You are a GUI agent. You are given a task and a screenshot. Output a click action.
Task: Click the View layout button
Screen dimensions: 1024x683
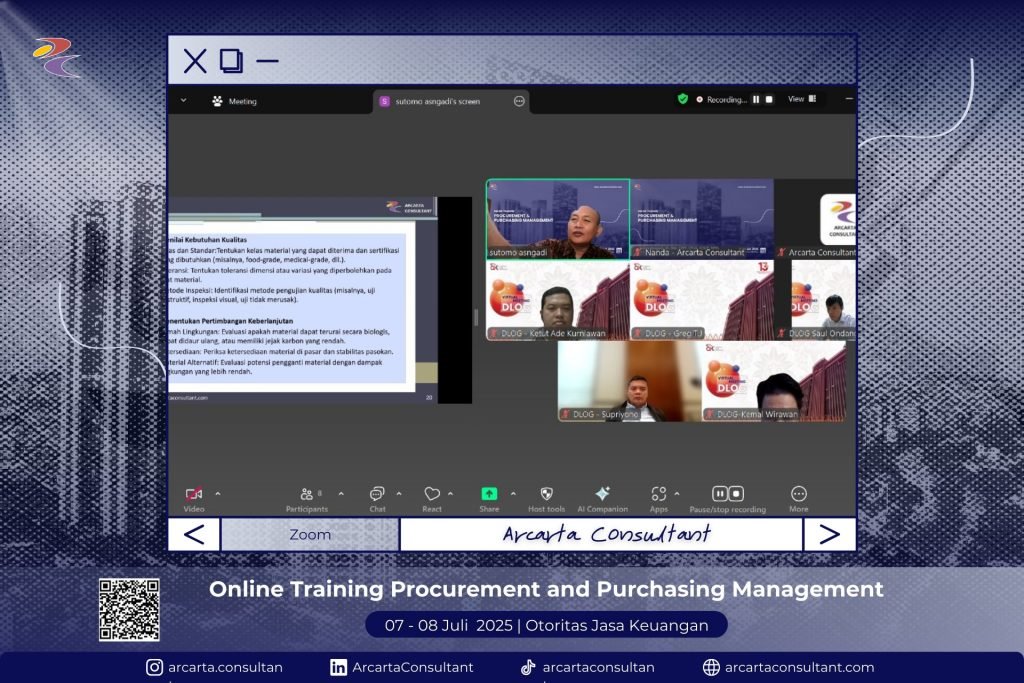pyautogui.click(x=801, y=99)
